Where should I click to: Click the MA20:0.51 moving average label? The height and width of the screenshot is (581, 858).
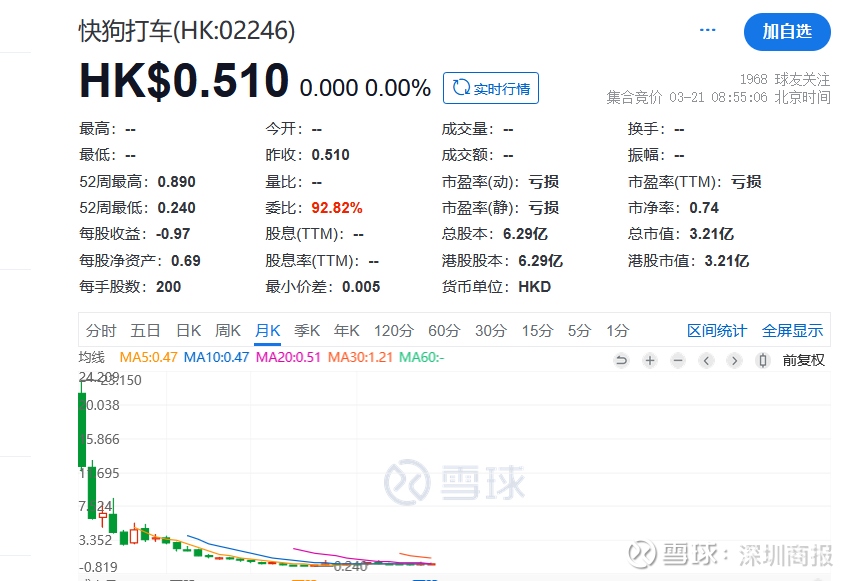[288, 357]
